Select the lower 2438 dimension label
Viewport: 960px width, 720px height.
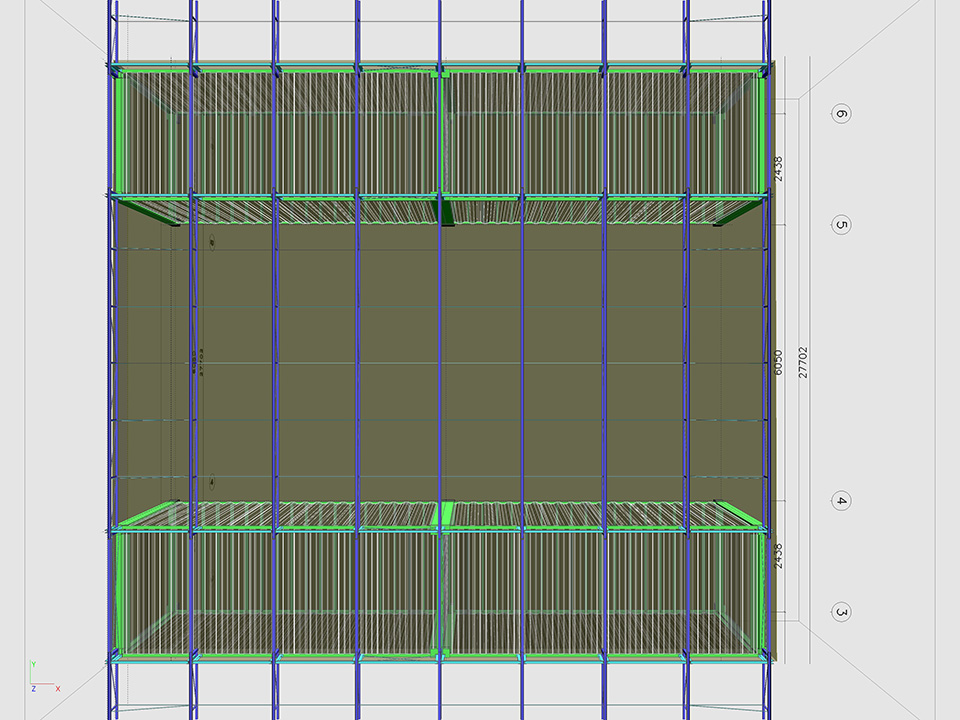[x=778, y=556]
